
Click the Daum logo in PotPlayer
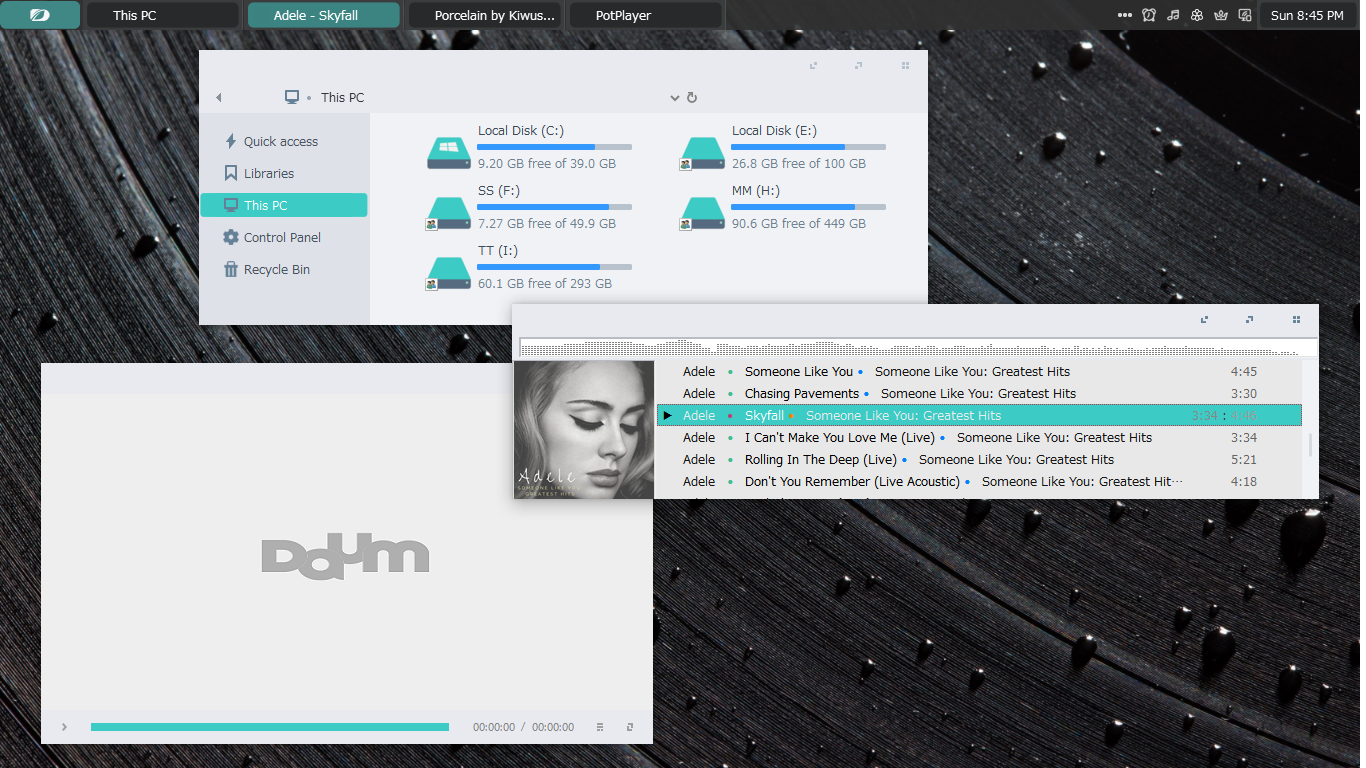coord(345,554)
